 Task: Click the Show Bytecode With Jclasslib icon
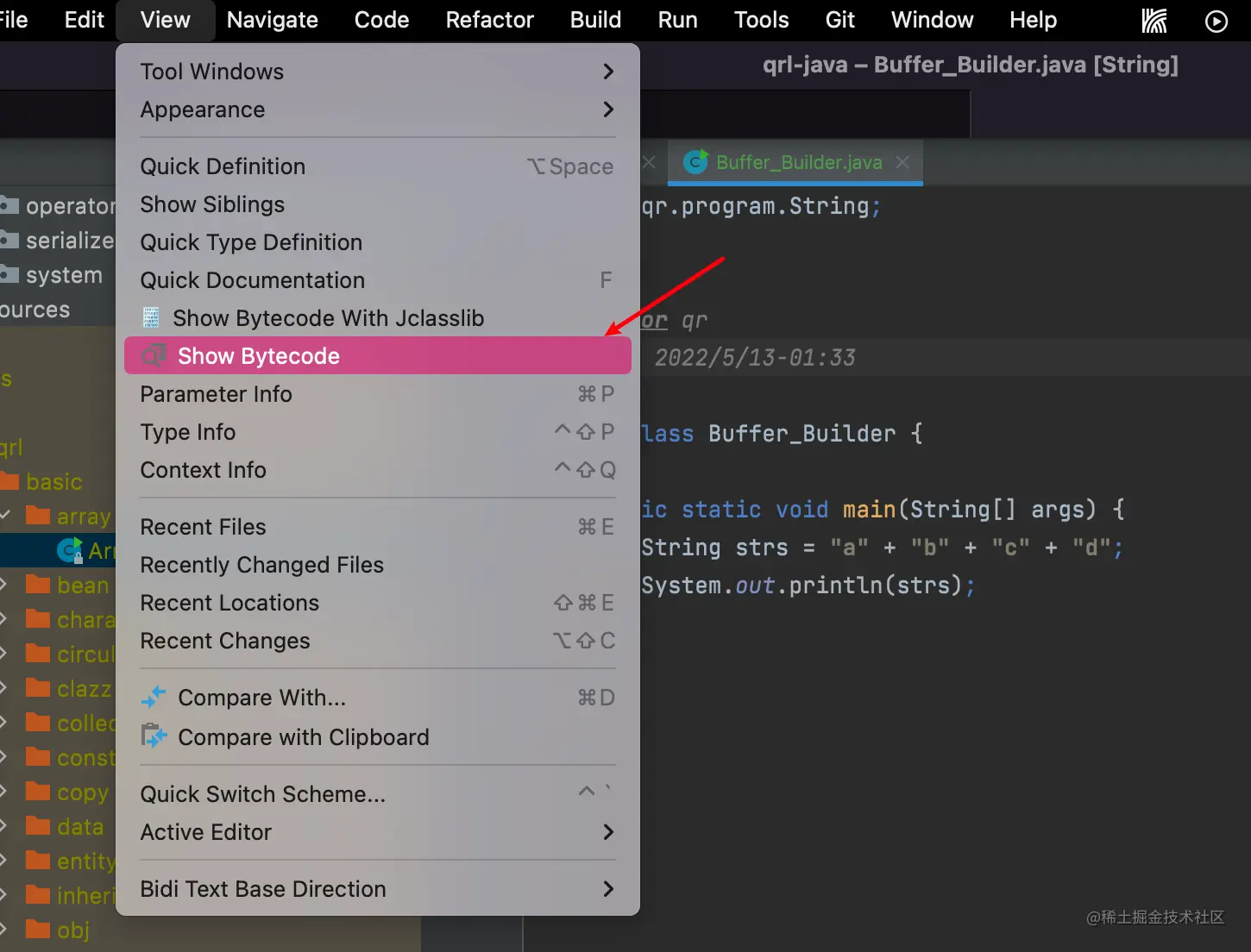(151, 318)
